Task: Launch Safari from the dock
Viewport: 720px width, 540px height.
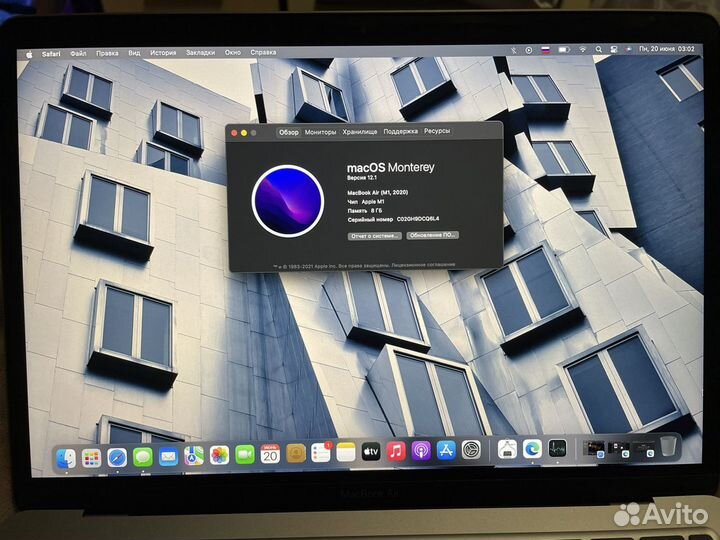Action: pos(117,458)
